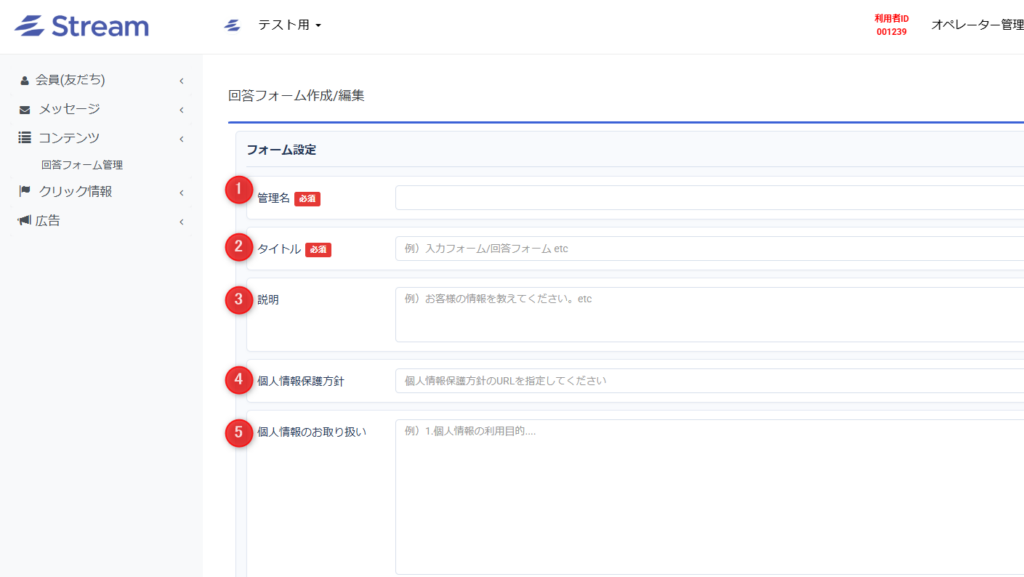Click the person icon next to 会員(友だち)
Image resolution: width=1024 pixels, height=577 pixels.
pyautogui.click(x=24, y=80)
